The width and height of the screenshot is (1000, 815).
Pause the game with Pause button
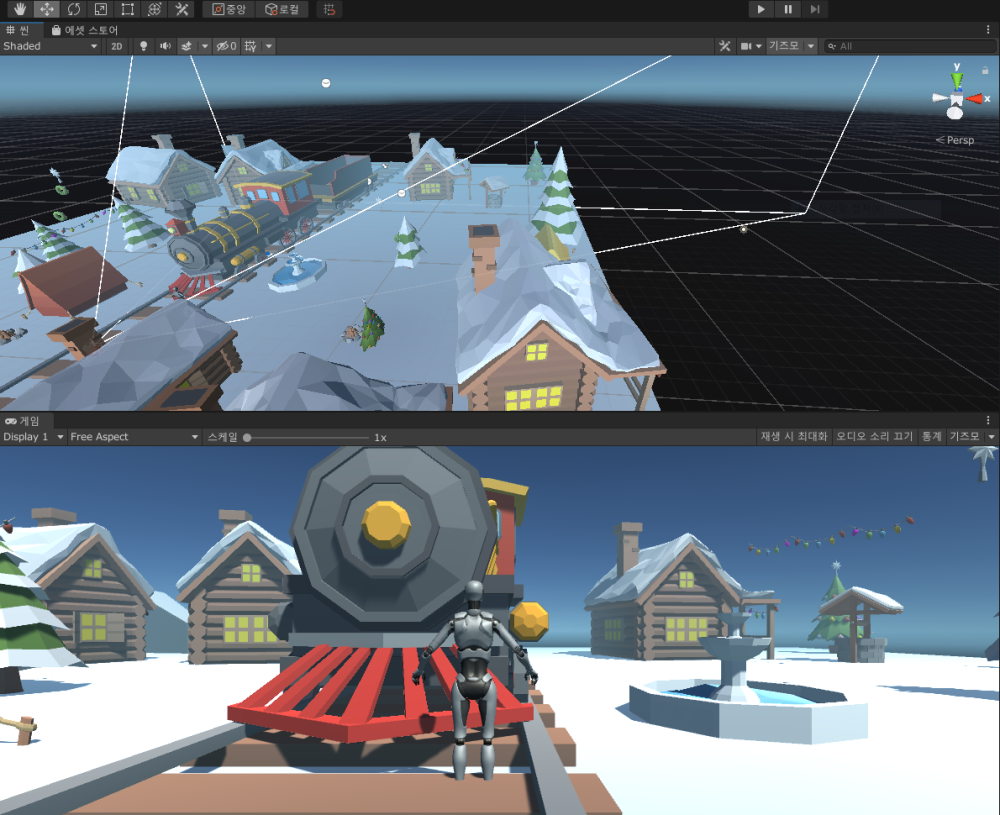point(788,9)
